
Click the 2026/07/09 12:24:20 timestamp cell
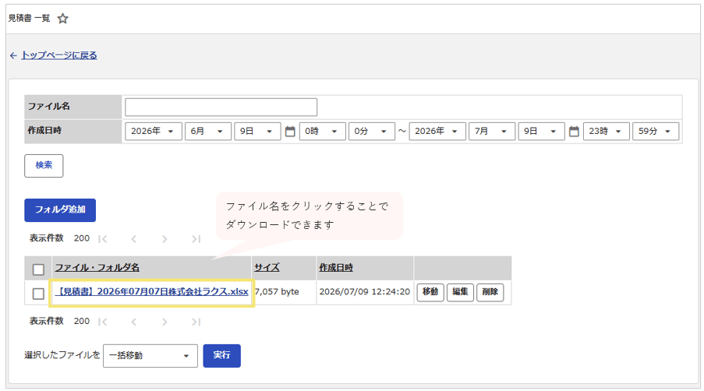click(365, 292)
